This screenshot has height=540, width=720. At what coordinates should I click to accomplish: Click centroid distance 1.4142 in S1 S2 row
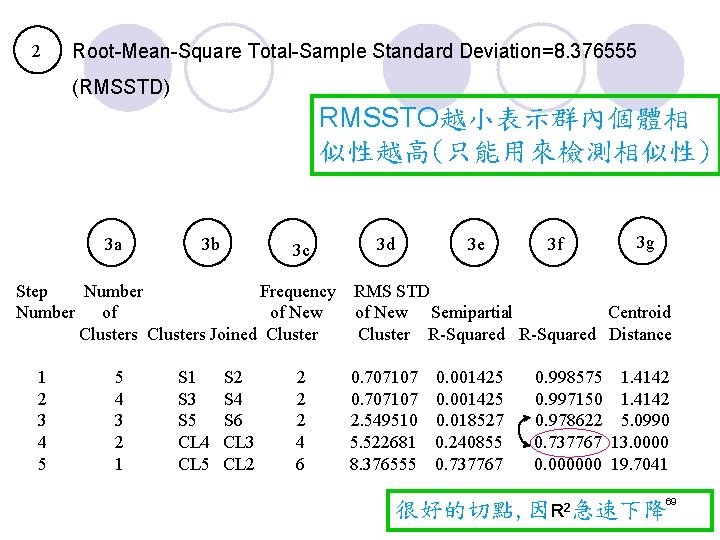click(645, 377)
